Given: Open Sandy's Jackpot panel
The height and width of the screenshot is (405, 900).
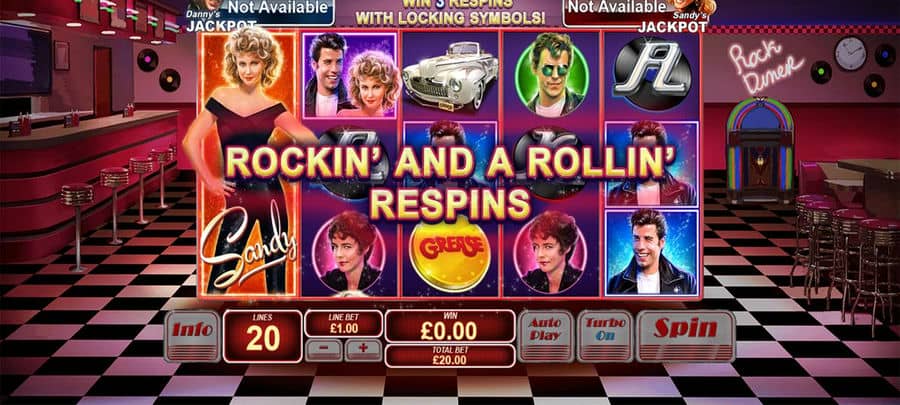Looking at the screenshot, I should coord(639,13).
